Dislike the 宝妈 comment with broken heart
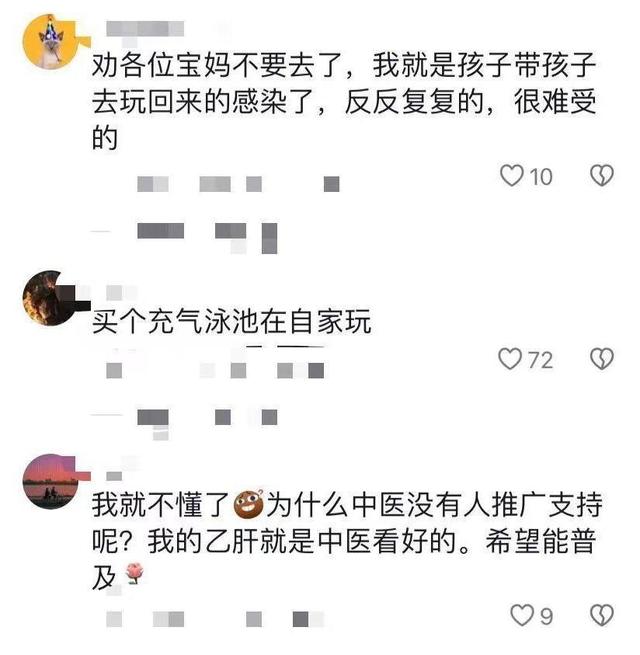This screenshot has width=640, height=655. (x=602, y=175)
